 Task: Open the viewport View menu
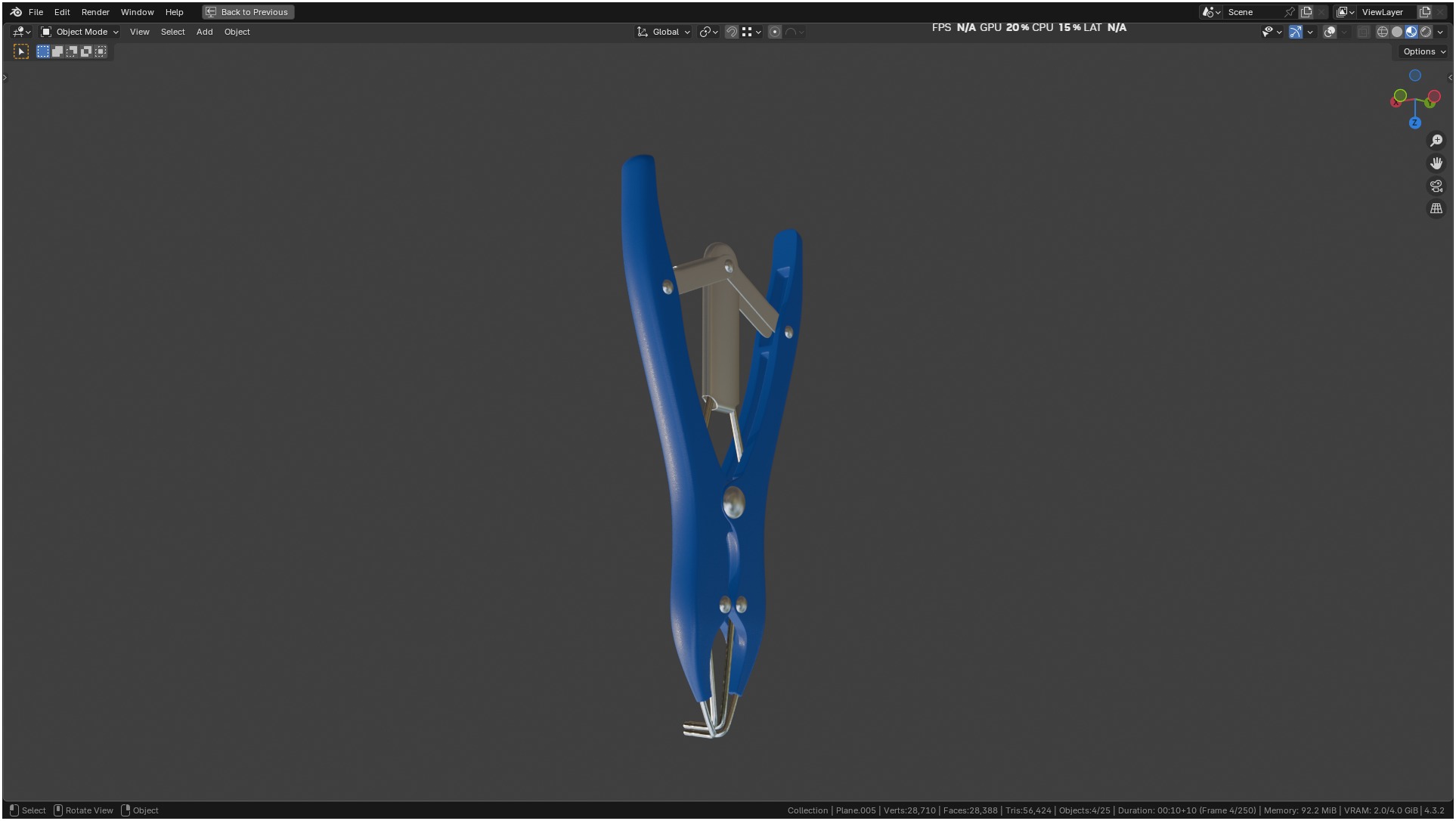click(140, 32)
